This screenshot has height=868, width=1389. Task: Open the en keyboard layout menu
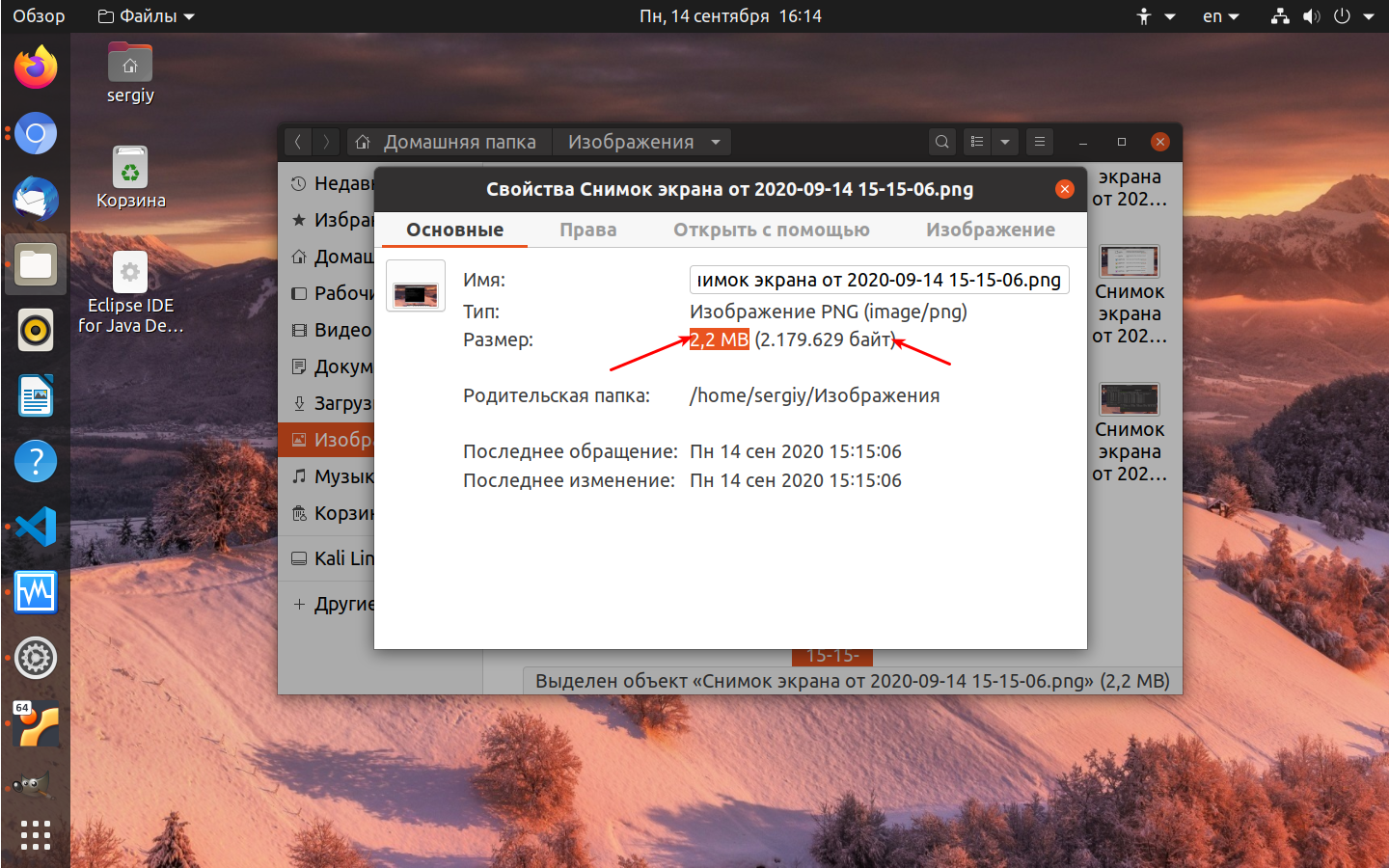[1220, 16]
